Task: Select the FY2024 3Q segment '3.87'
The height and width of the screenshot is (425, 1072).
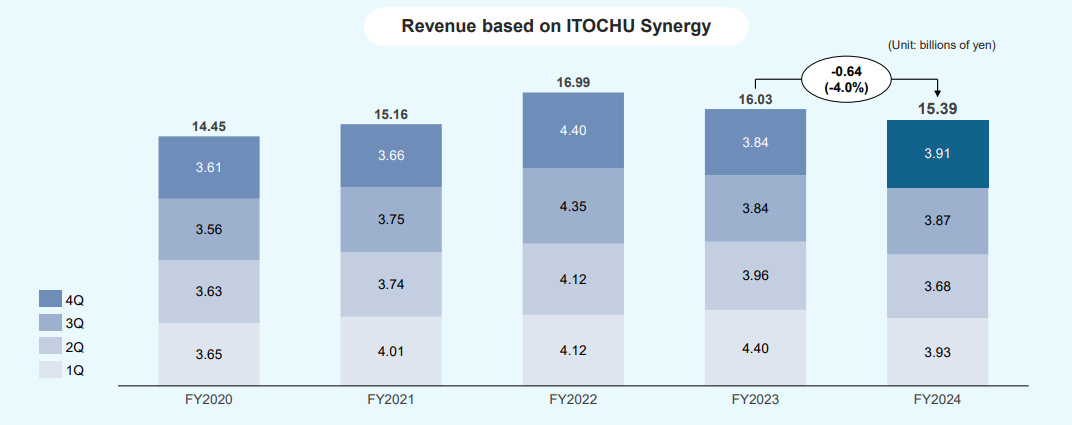Action: (938, 221)
